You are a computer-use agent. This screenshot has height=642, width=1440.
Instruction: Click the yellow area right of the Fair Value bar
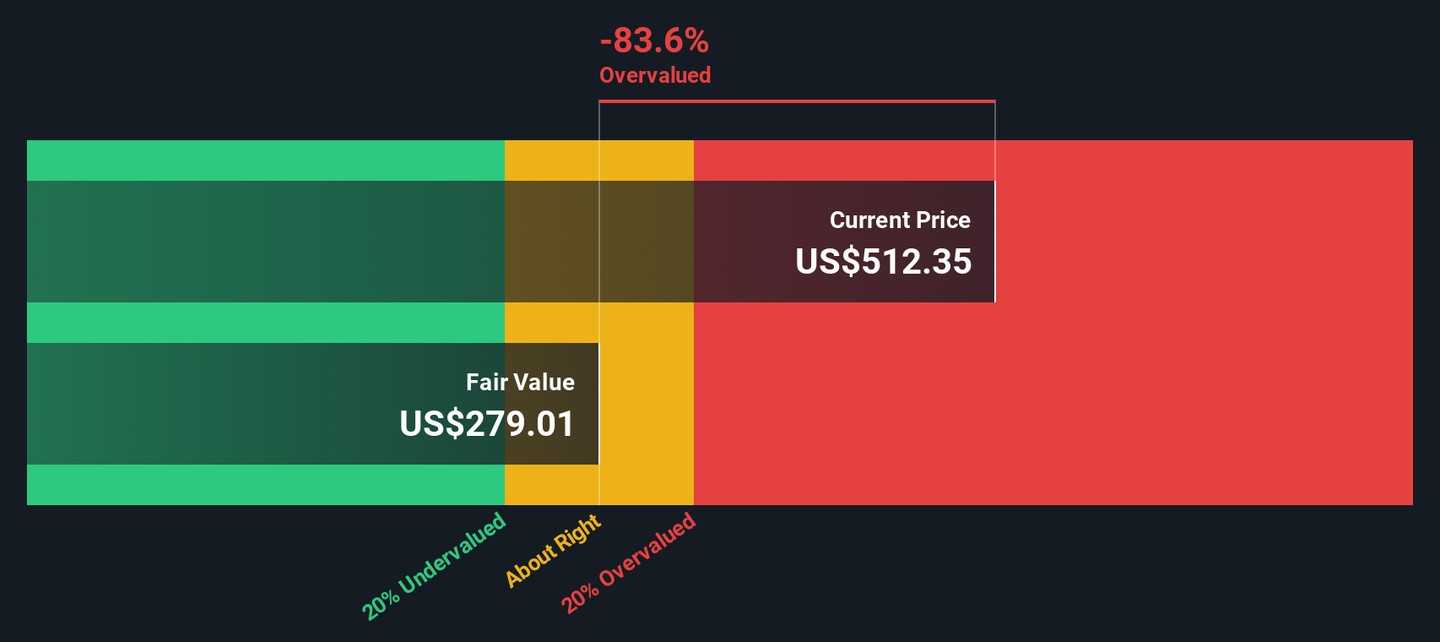pyautogui.click(x=646, y=403)
